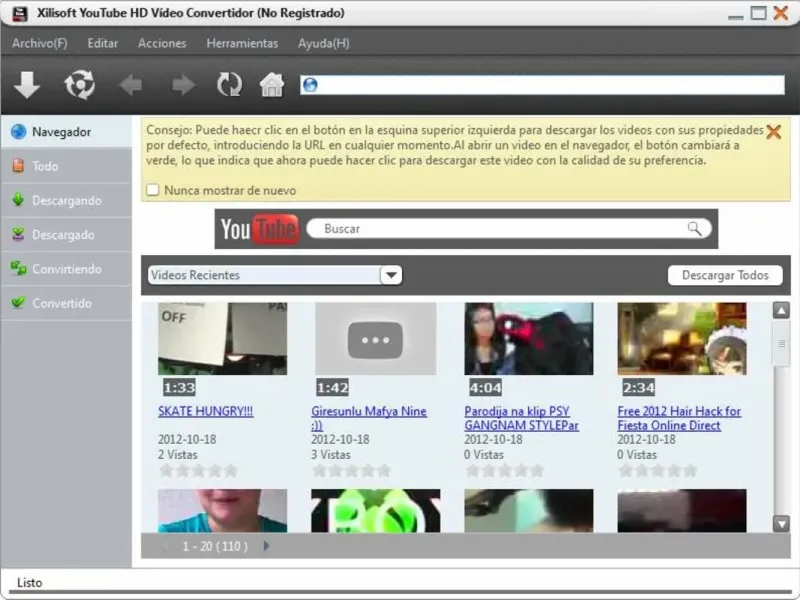
Task: Show the Descargado list
Action: click(x=66, y=235)
